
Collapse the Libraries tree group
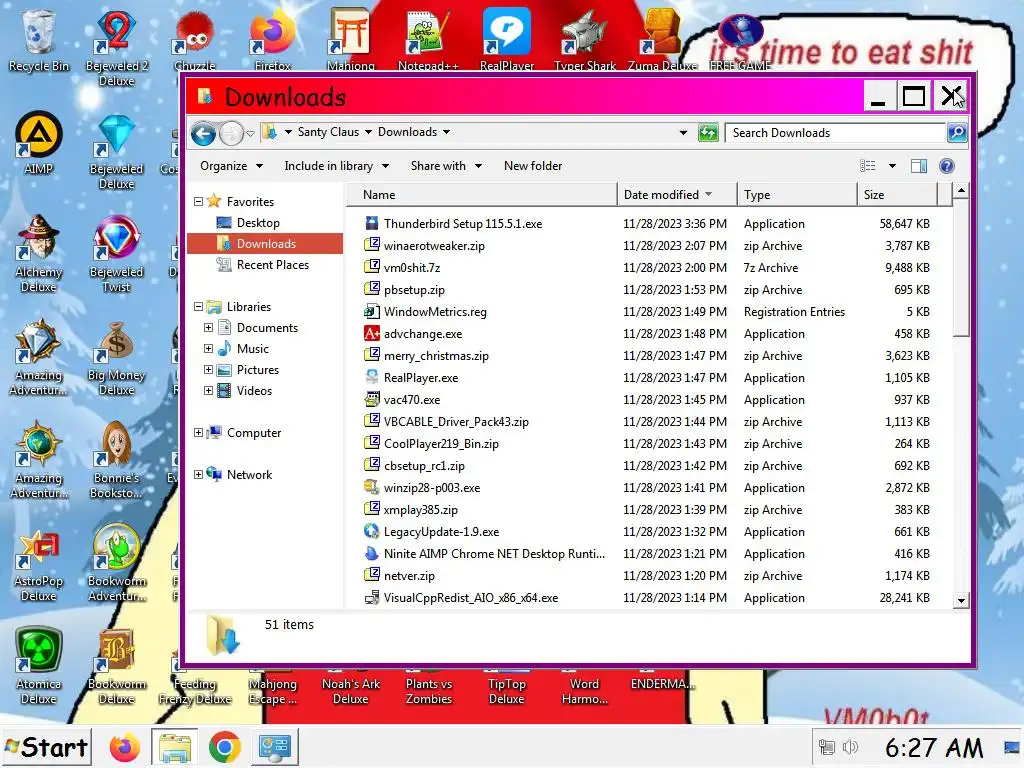click(x=198, y=306)
